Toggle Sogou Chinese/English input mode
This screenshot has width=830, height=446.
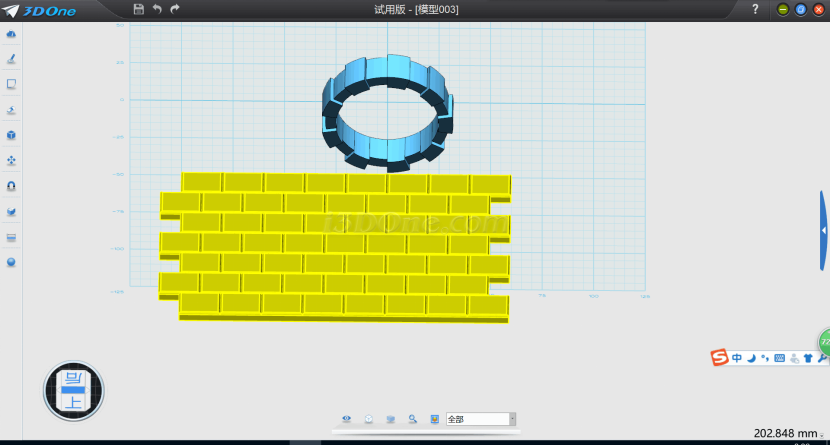pos(736,358)
